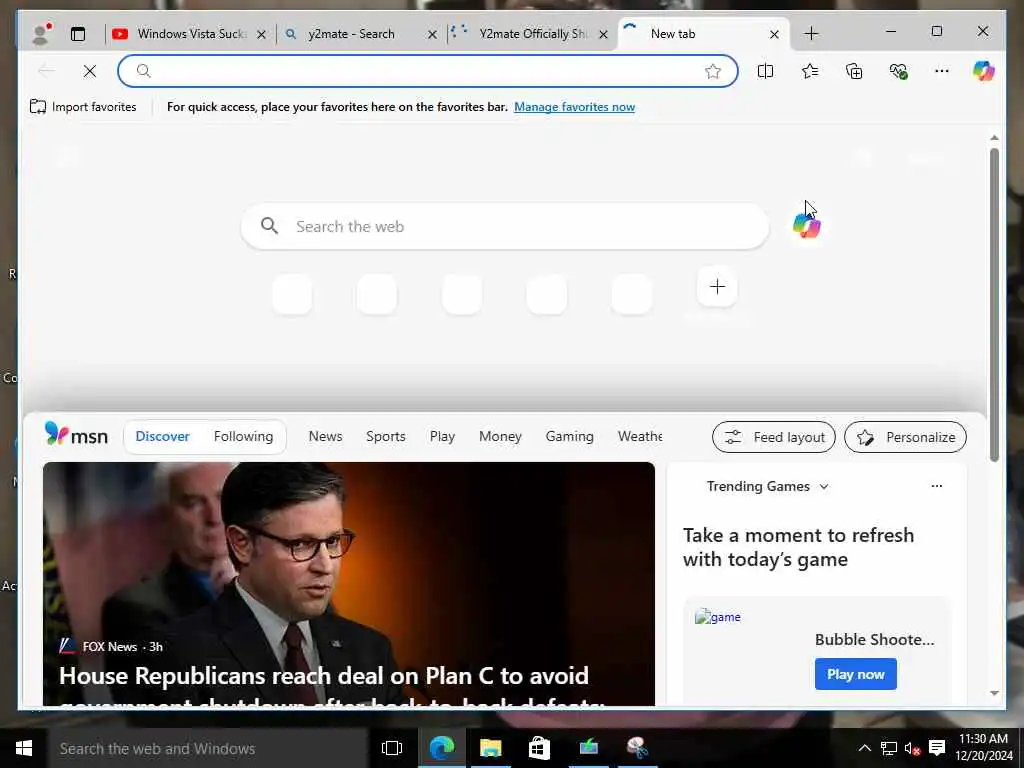Click the Personalize button
The height and width of the screenshot is (768, 1024).
pyautogui.click(x=905, y=437)
